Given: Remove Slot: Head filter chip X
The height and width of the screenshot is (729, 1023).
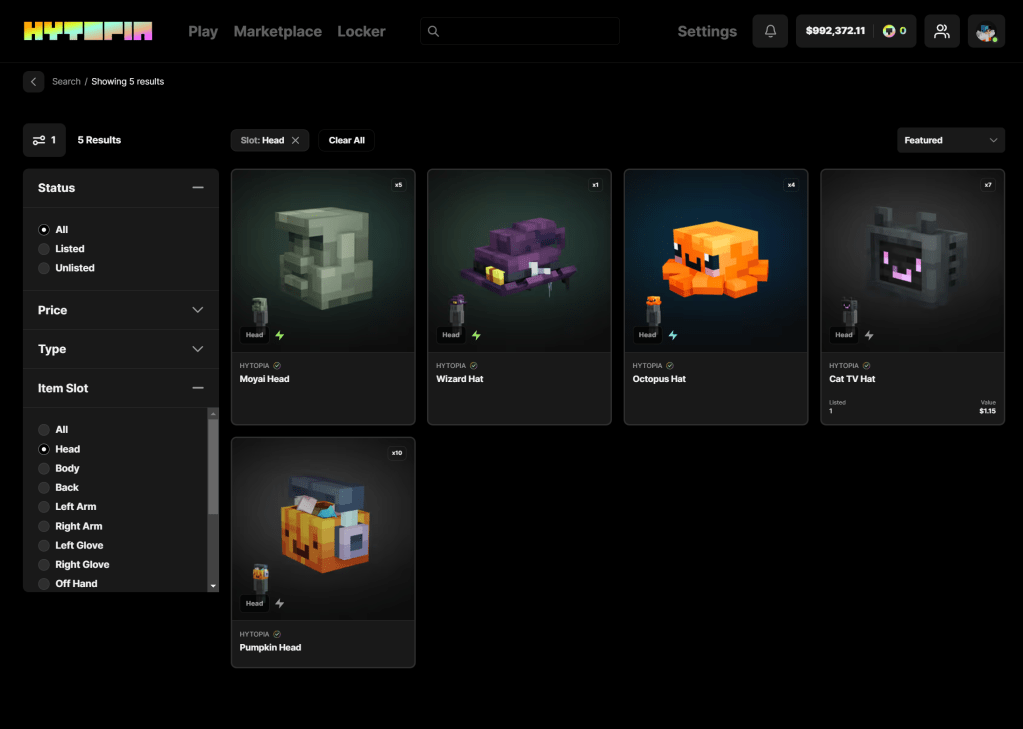Looking at the screenshot, I should (295, 140).
